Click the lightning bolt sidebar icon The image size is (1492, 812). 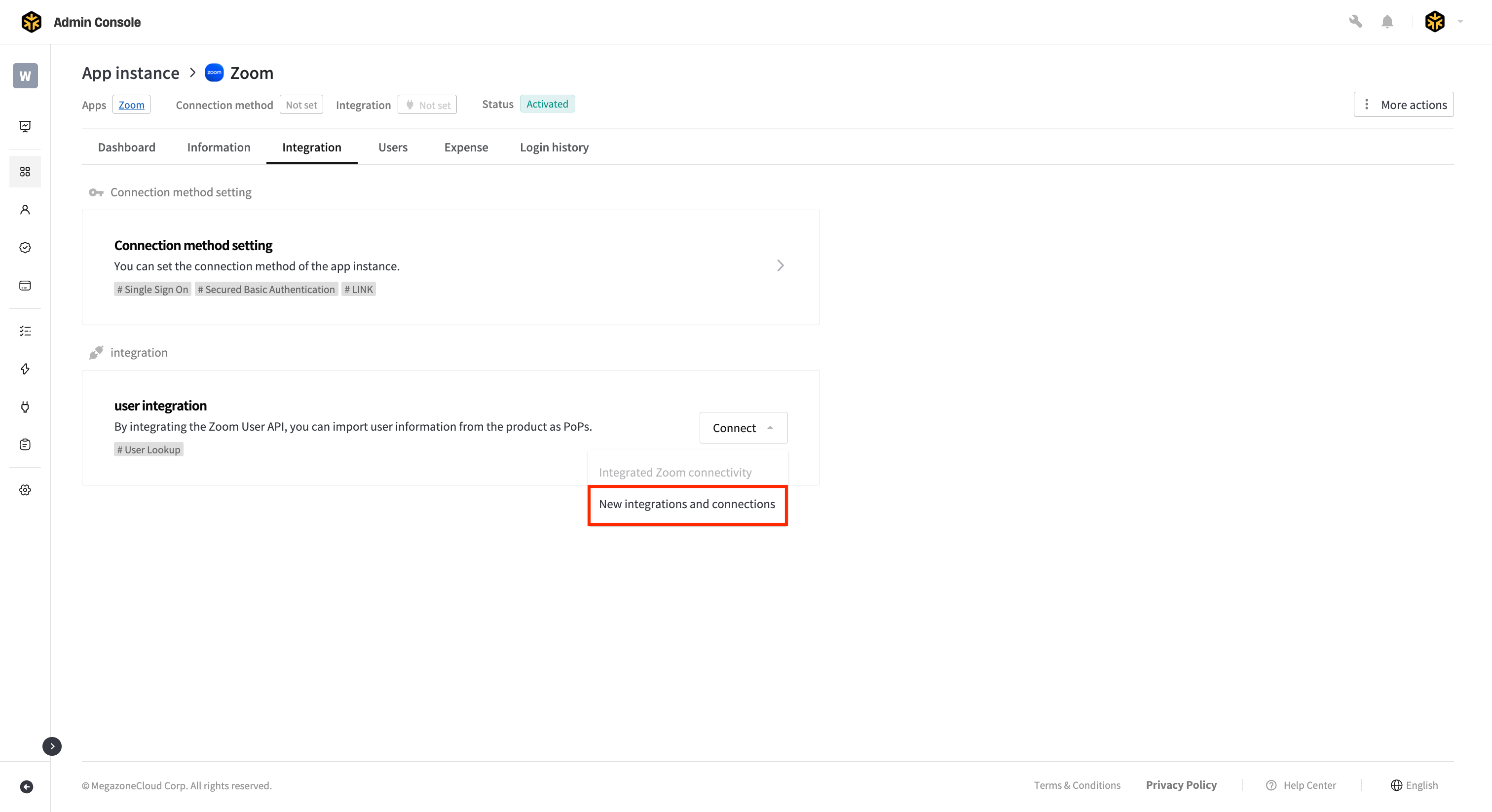pyautogui.click(x=25, y=369)
